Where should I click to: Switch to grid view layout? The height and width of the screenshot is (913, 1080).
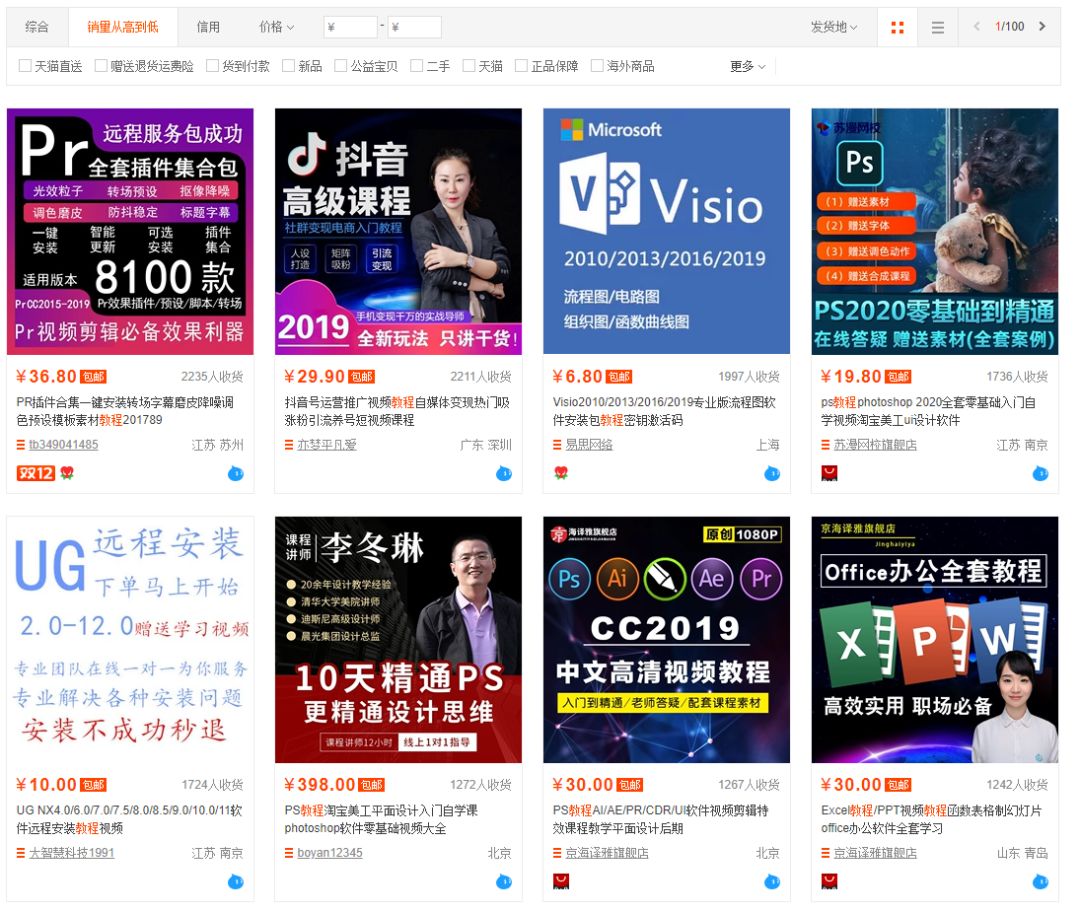coord(897,28)
